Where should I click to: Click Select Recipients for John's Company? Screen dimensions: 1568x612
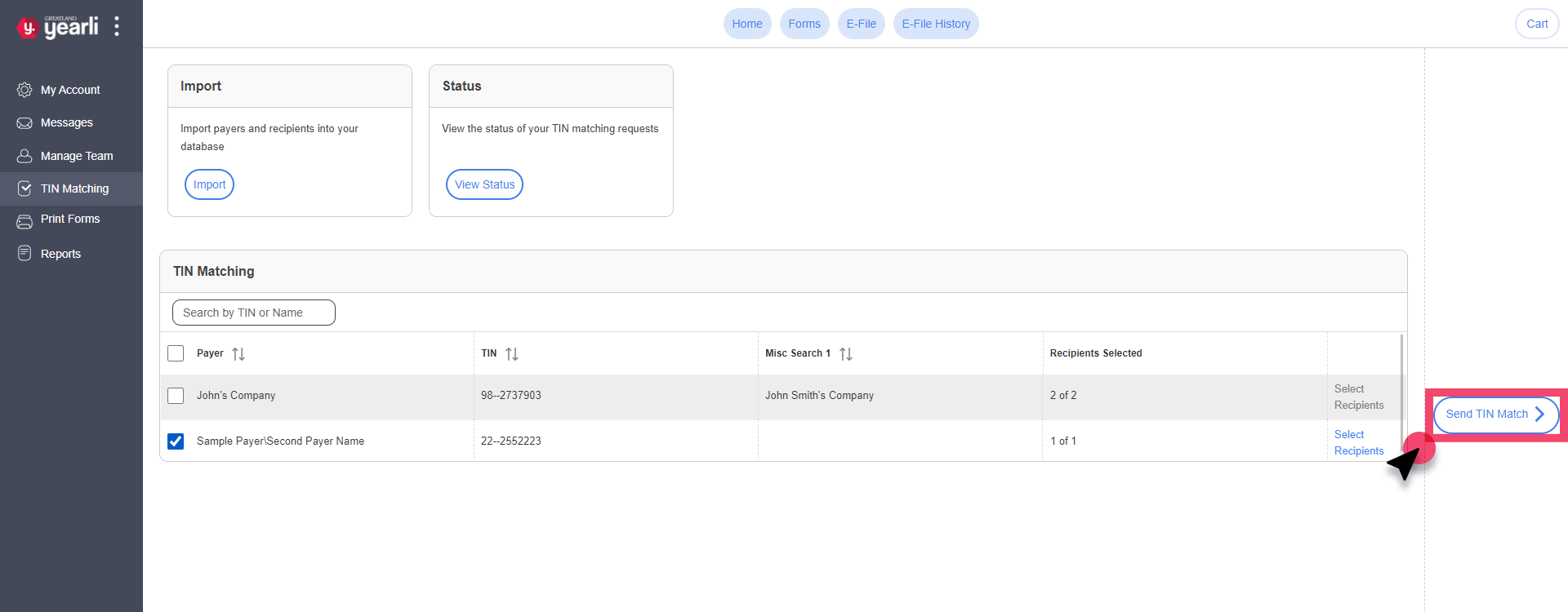(1359, 397)
